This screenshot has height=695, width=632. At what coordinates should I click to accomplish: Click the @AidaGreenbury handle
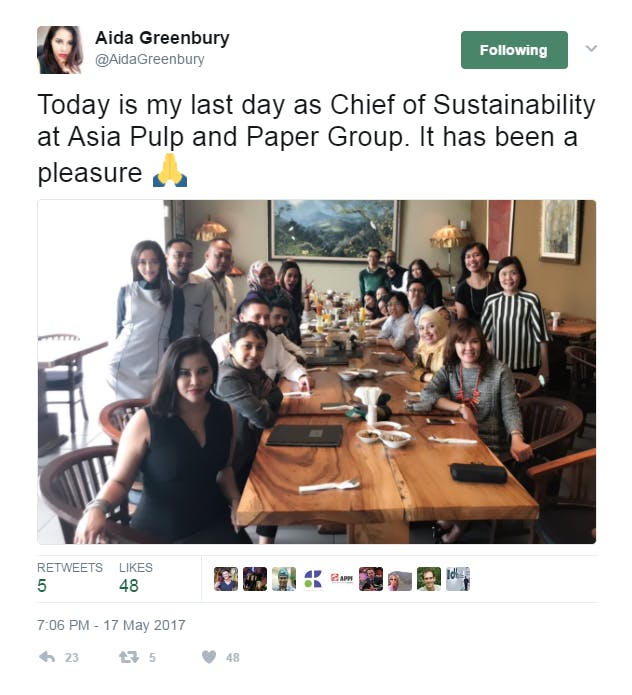(x=150, y=60)
